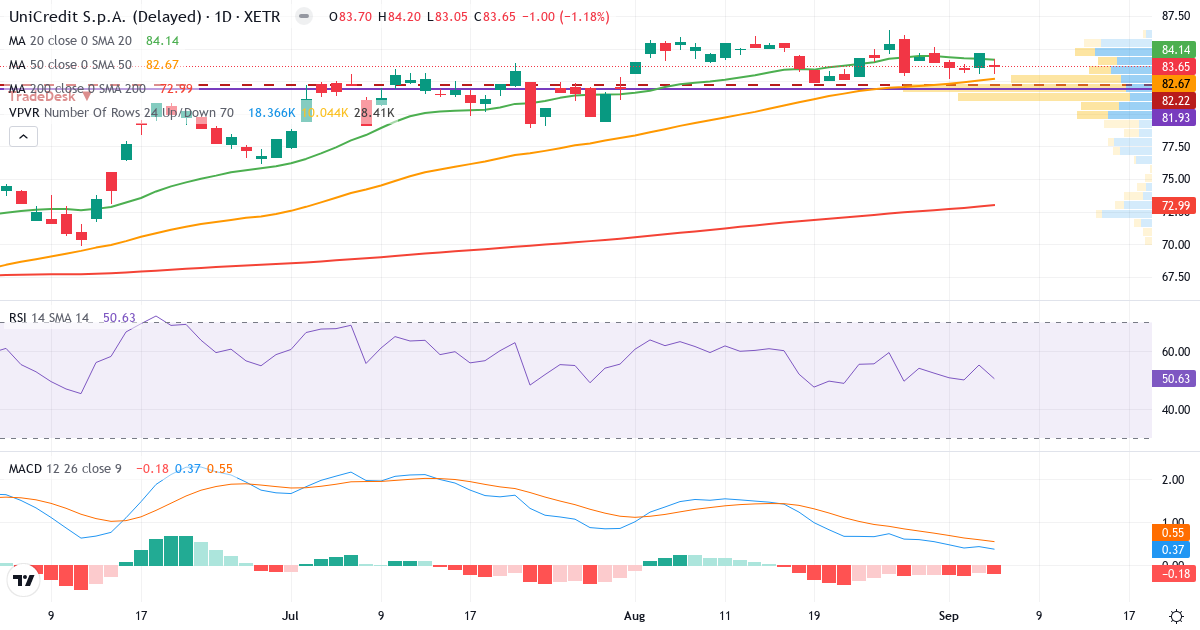This screenshot has height=630, width=1200.
Task: Click the Jul date on time axis
Action: coord(291,616)
